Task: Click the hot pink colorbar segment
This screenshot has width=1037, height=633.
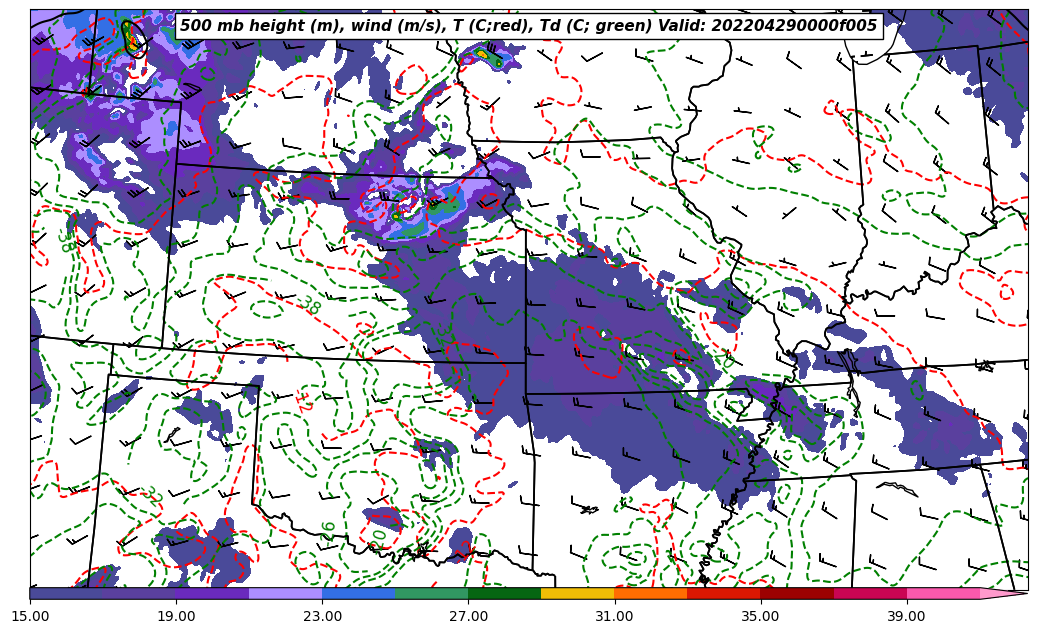Action: click(x=943, y=593)
